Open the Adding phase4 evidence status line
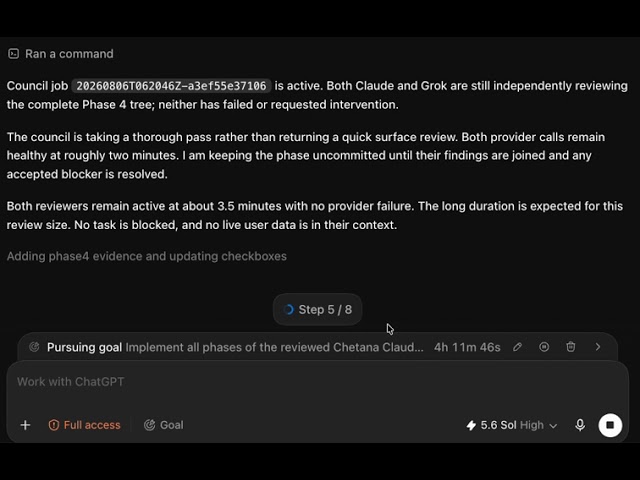The height and width of the screenshot is (480, 640). pos(147,256)
